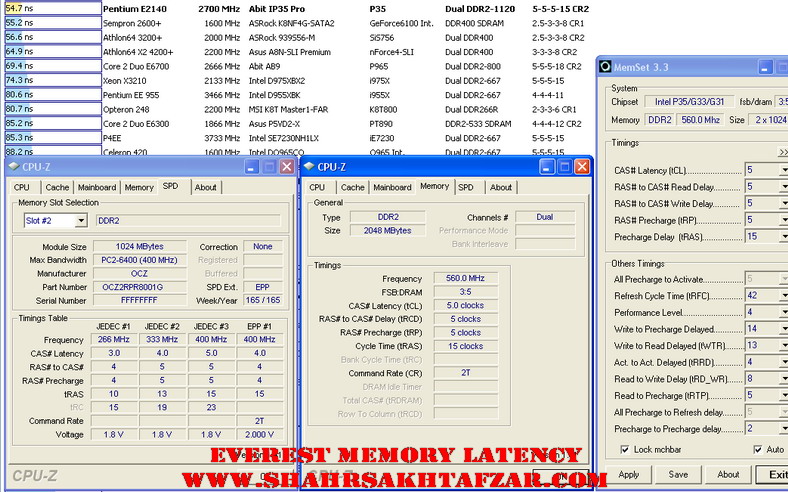Open the RAS# to CAS# Write Delay dropdown
Image resolution: width=788 pixels, height=492 pixels.
coord(783,204)
